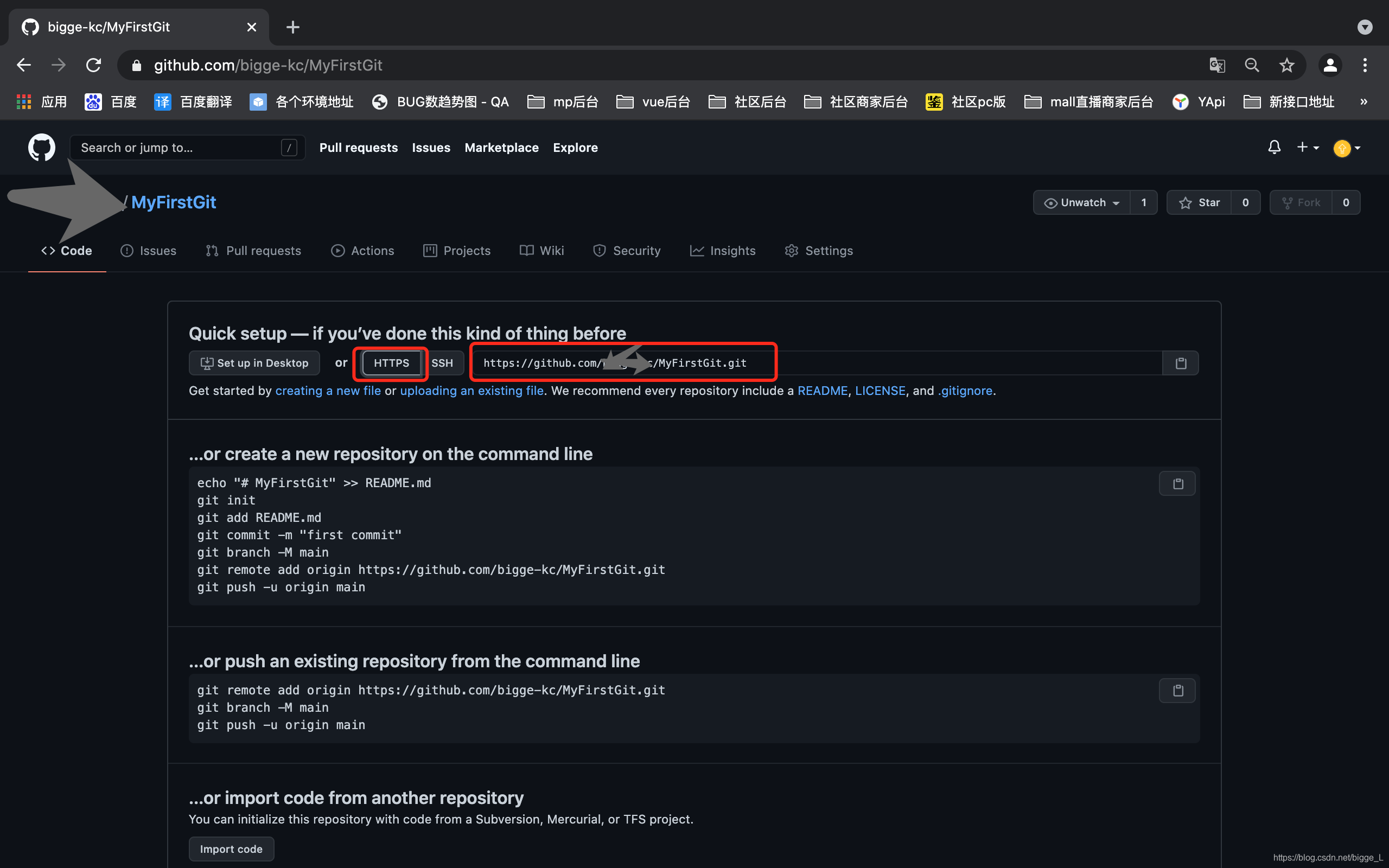This screenshot has width=1389, height=868.
Task: Copy the HTTPS repository URL to clipboard
Action: (1181, 363)
